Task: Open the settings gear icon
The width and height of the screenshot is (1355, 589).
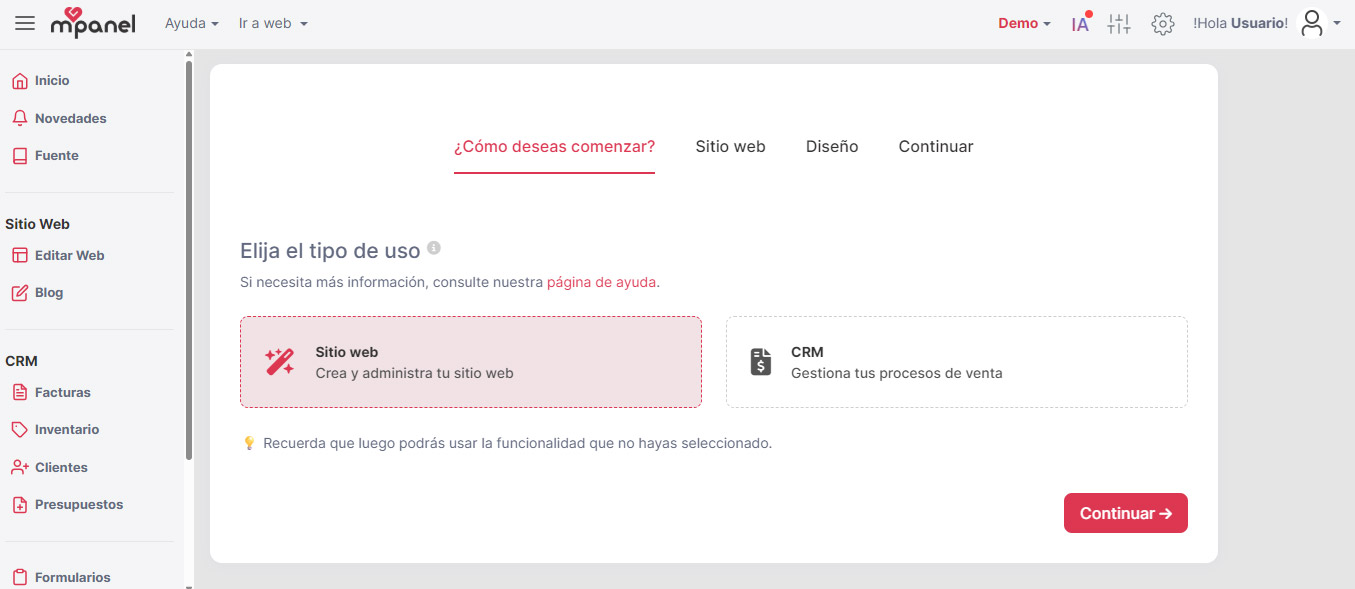Action: coord(1162,24)
